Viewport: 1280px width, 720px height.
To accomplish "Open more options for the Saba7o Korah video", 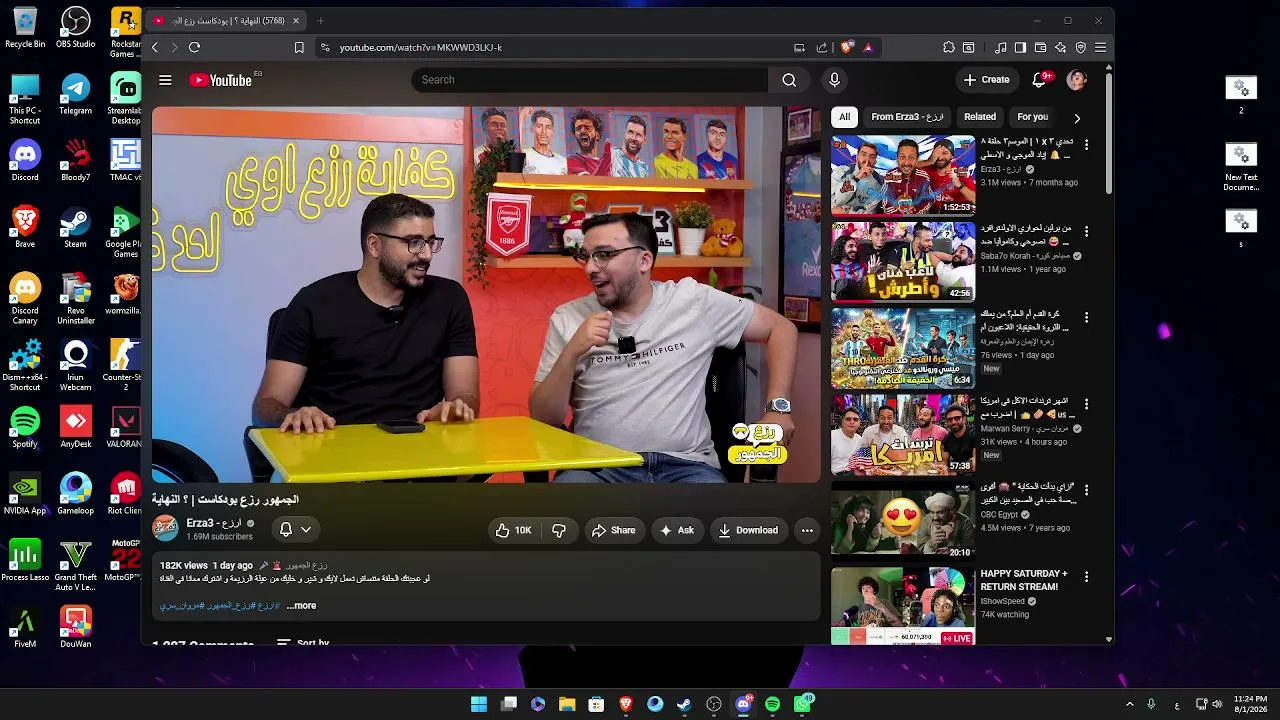I will pos(1086,231).
